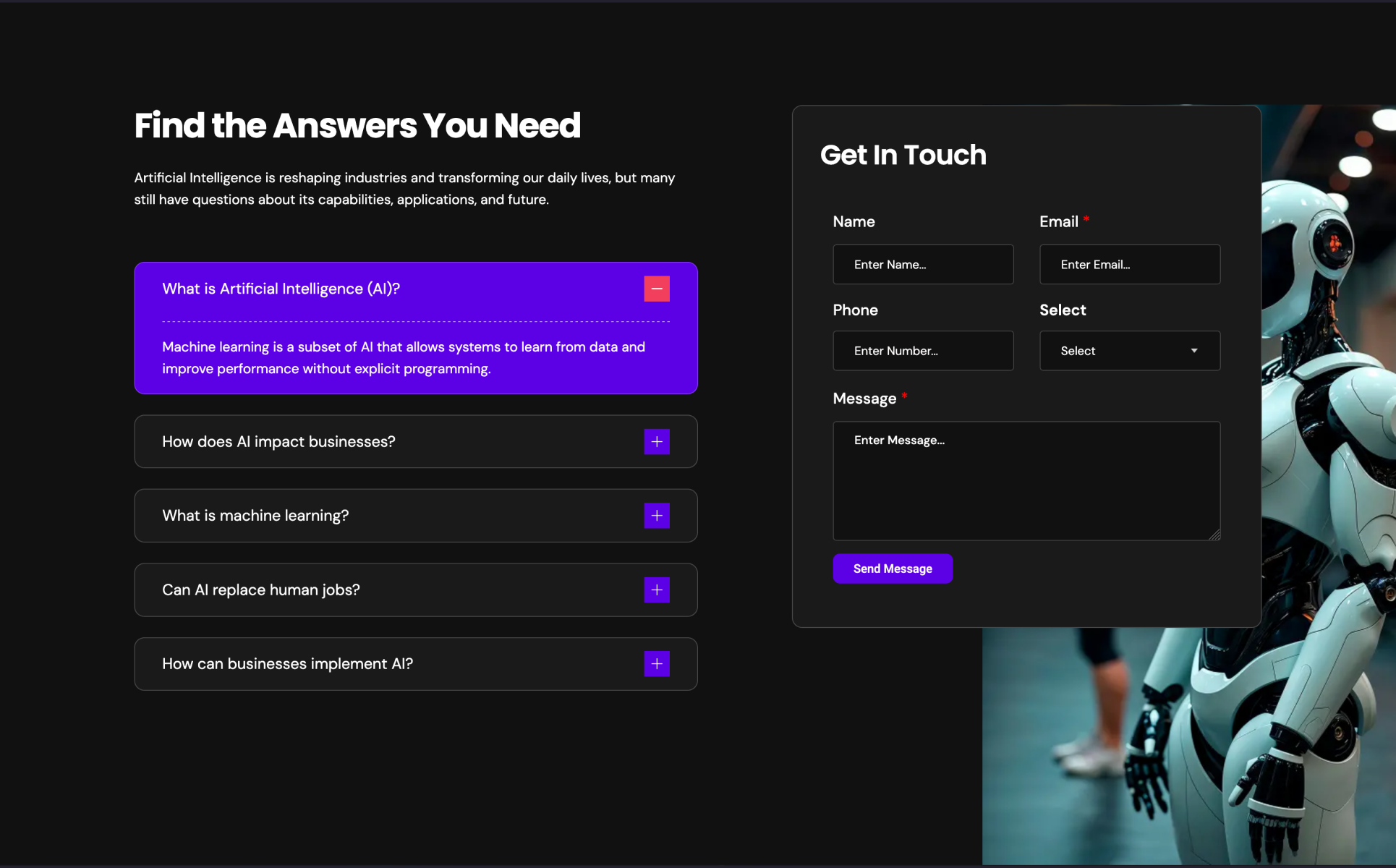
Task: Click the 'Get In Touch' heading
Action: coord(903,155)
